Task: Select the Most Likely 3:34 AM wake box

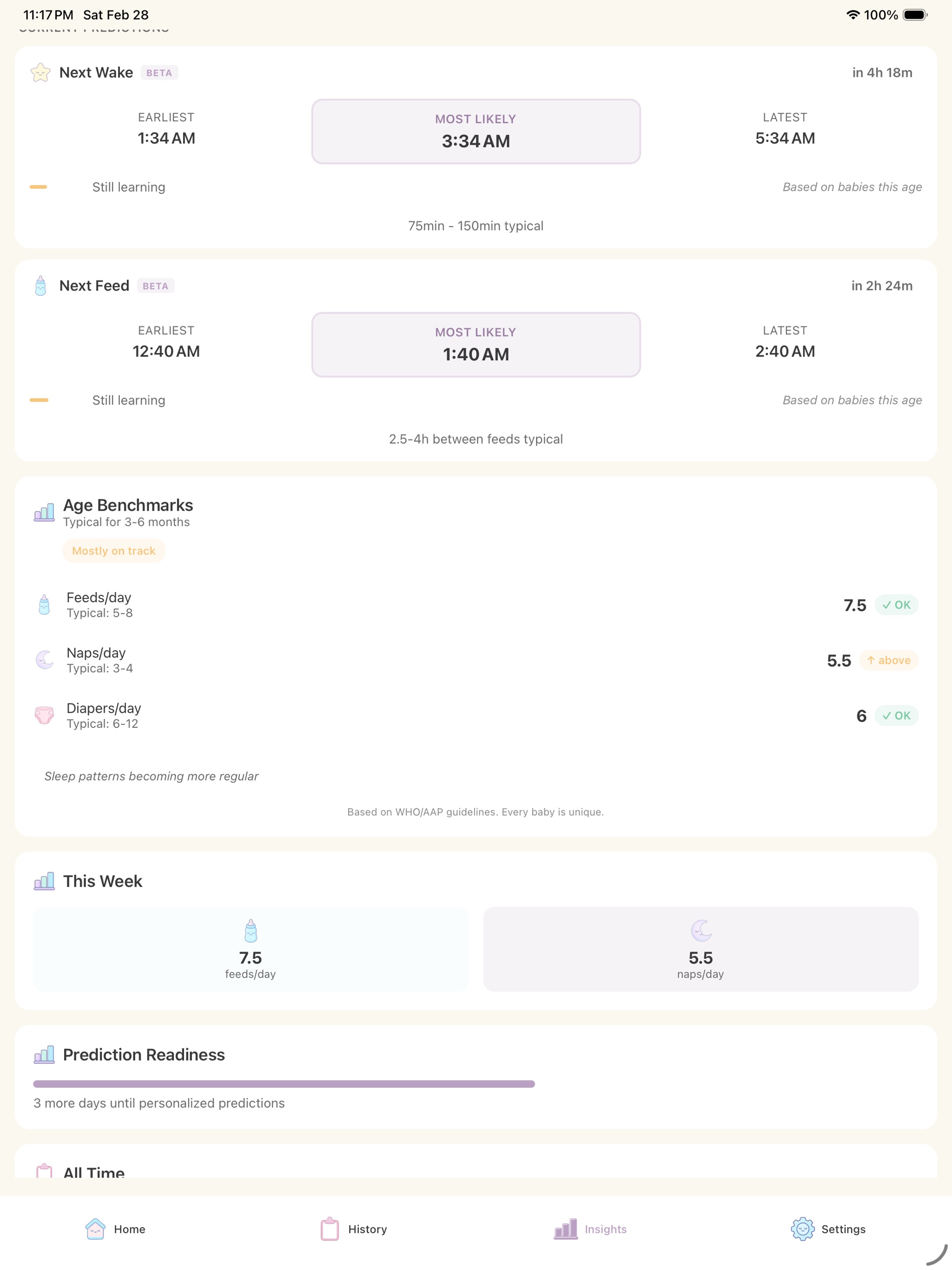Action: [476, 132]
